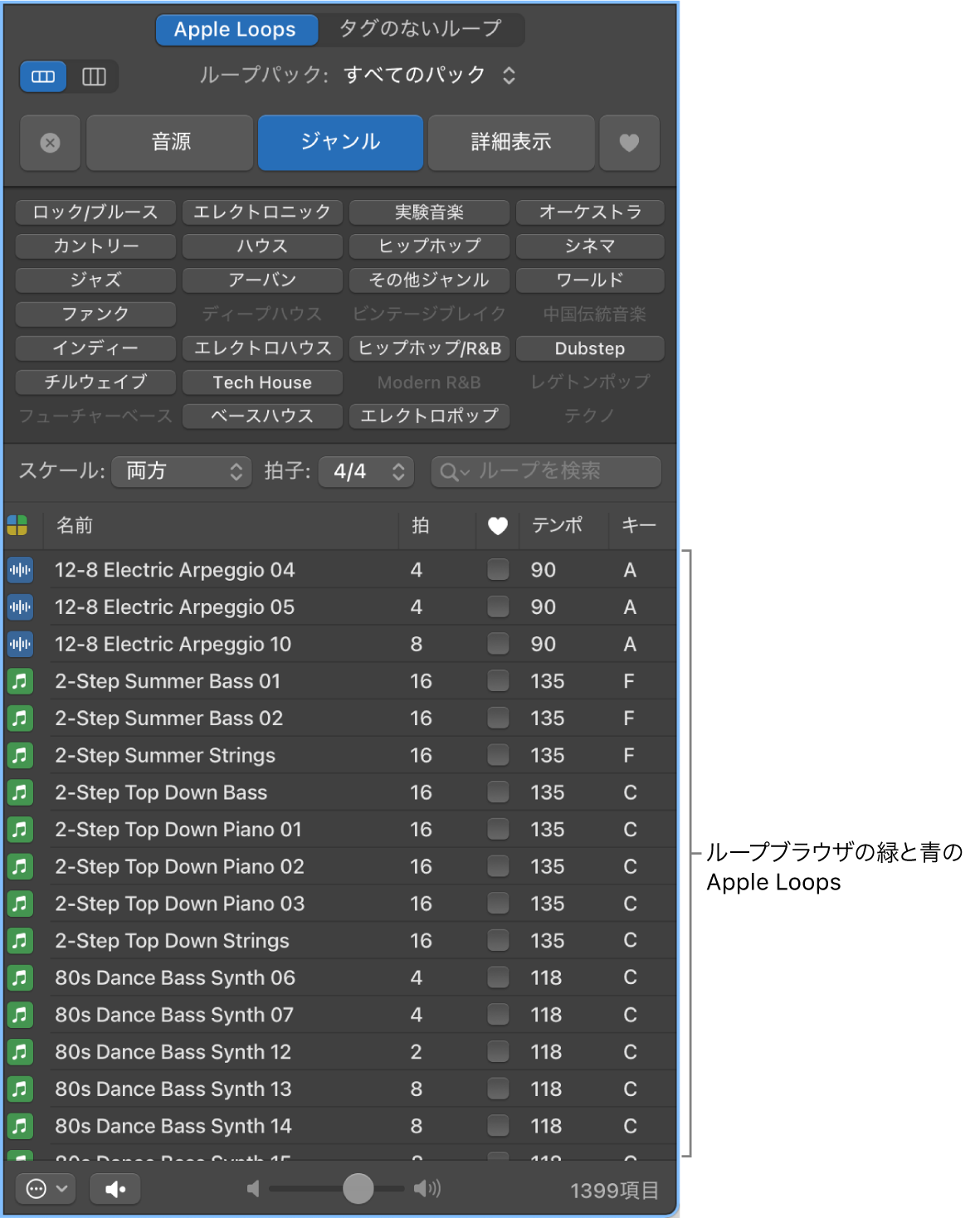Open the ループパック pop-up menu
The height and width of the screenshot is (1218, 980).
point(430,76)
